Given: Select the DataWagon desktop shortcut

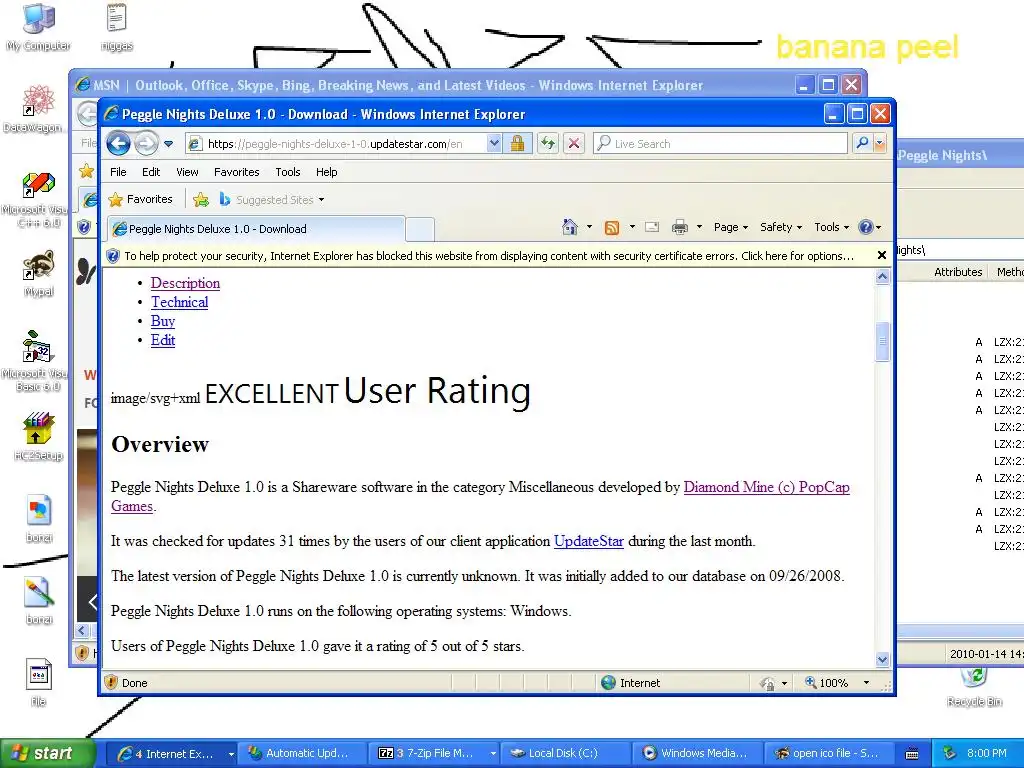Looking at the screenshot, I should 37,108.
